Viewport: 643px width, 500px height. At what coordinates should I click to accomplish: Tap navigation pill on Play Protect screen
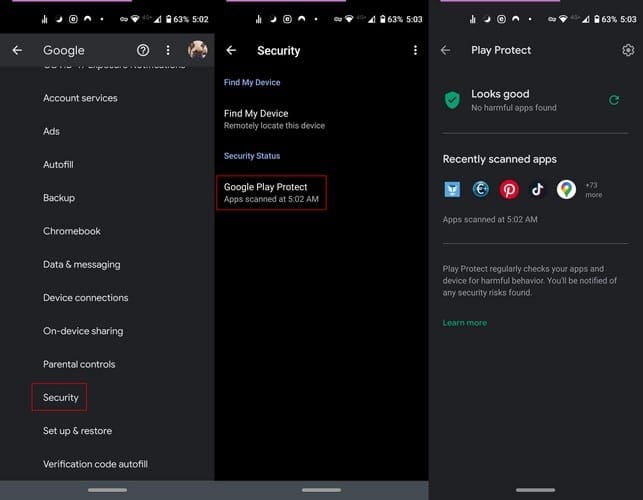tap(535, 490)
